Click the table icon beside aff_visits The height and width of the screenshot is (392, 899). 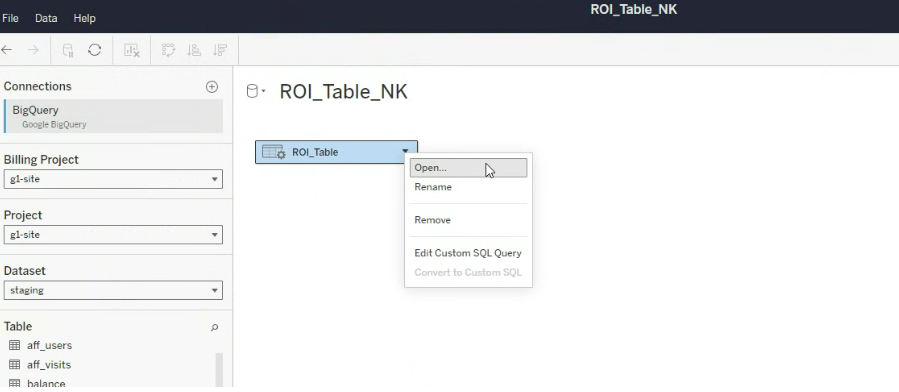[14, 364]
